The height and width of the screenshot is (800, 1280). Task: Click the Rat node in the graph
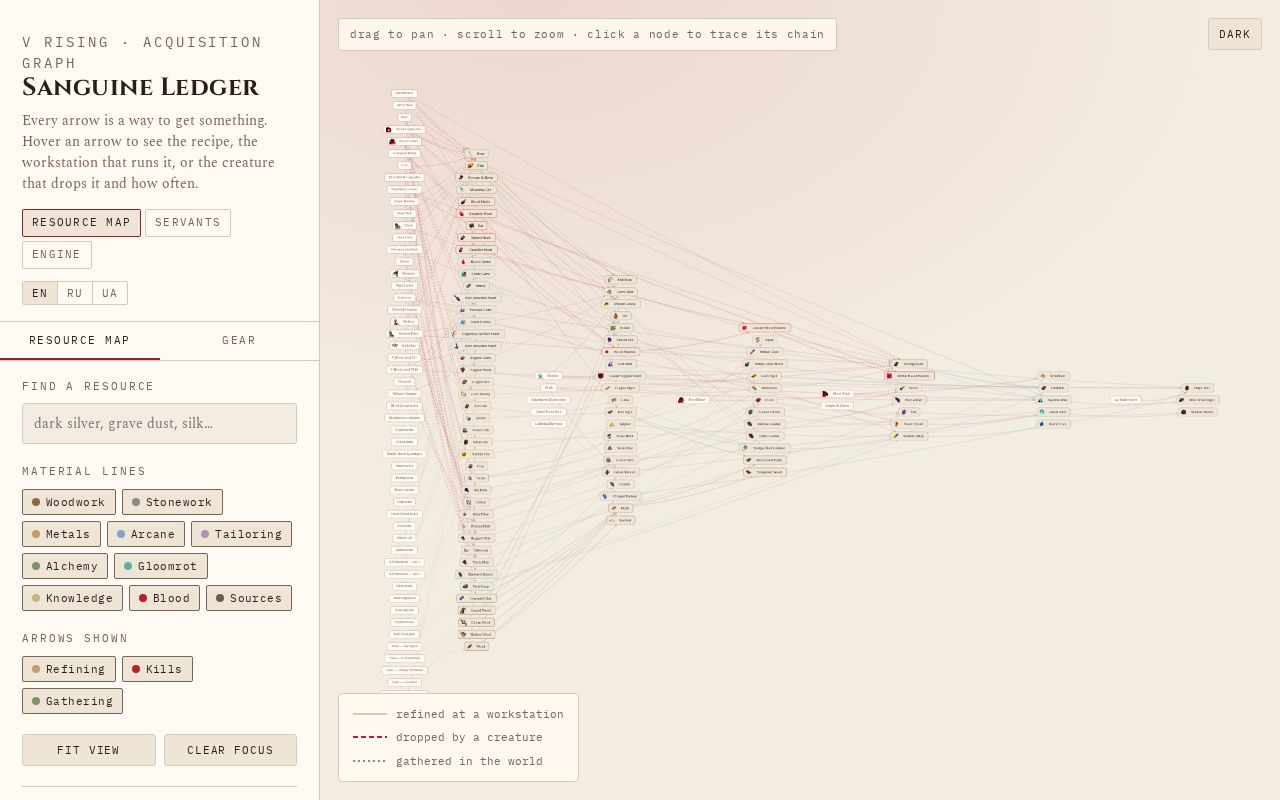(x=476, y=226)
